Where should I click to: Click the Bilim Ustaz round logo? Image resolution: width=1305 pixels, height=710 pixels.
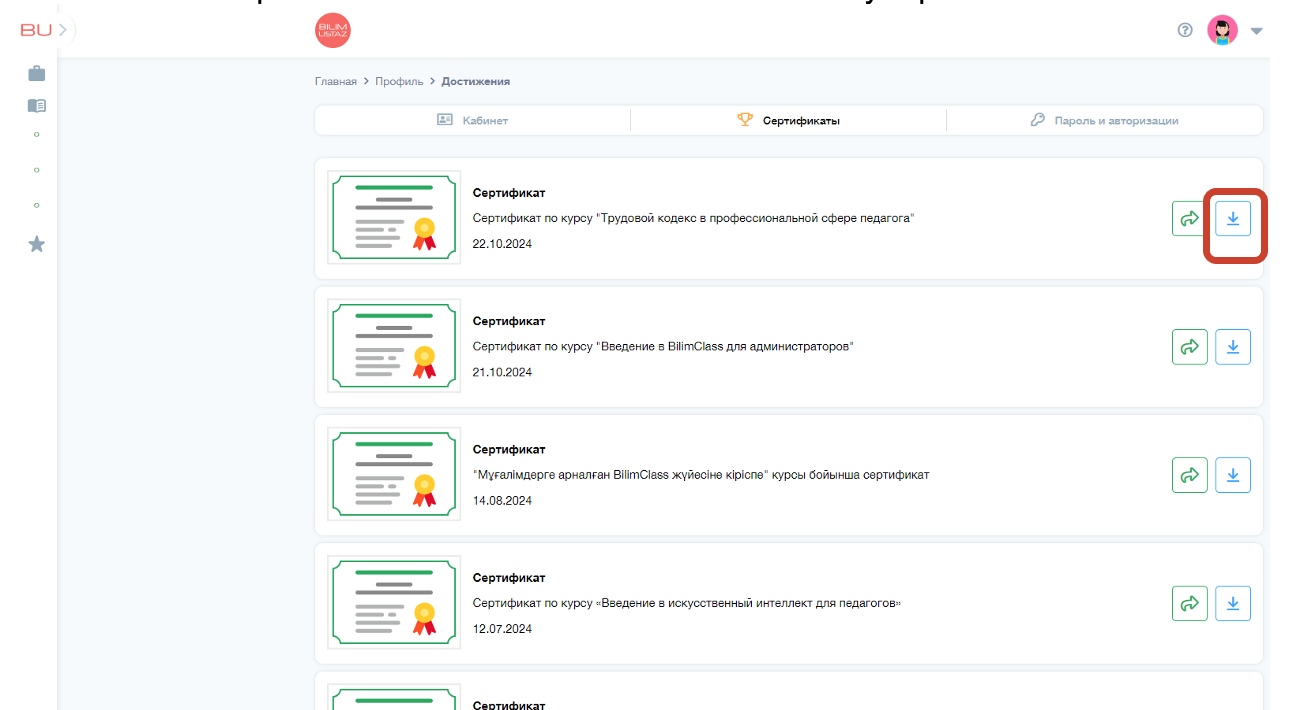333,30
